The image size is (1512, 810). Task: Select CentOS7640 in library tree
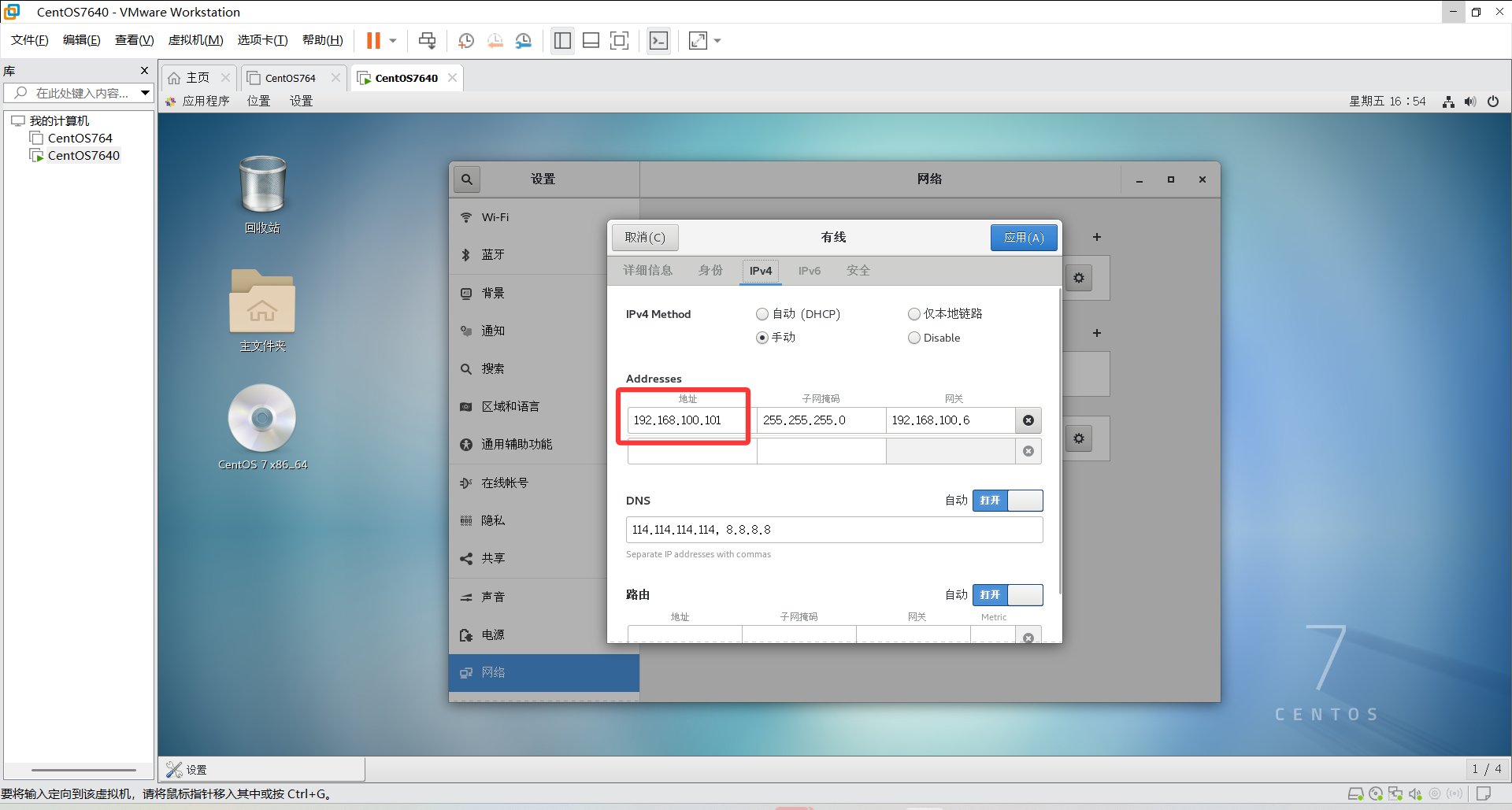[x=83, y=155]
